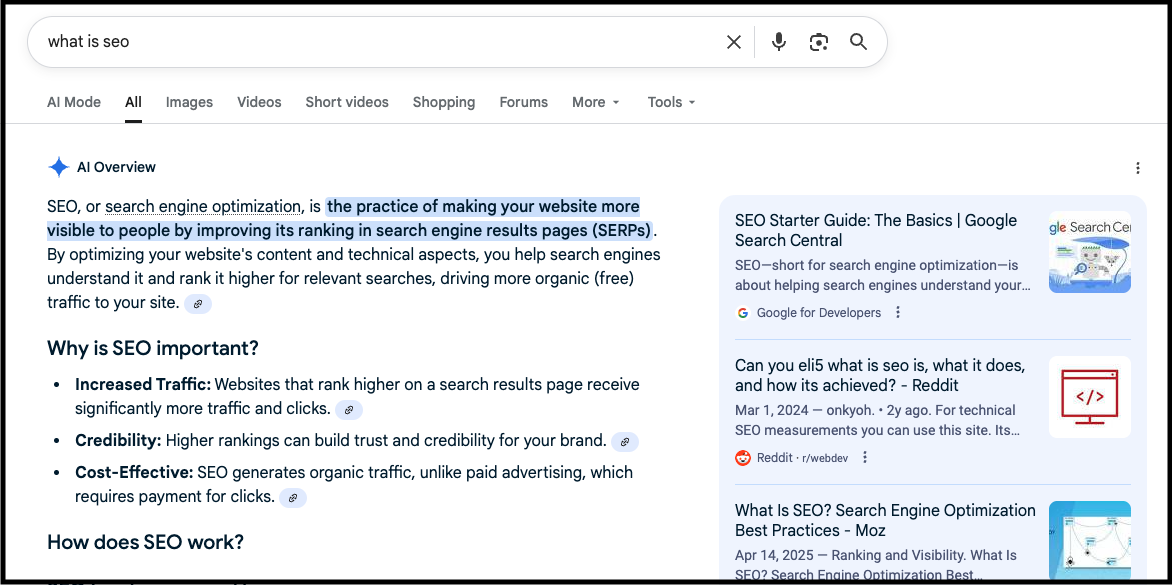This screenshot has height=585, width=1172.
Task: Open the Reddit eli5 what is seo link
Action: tap(879, 375)
